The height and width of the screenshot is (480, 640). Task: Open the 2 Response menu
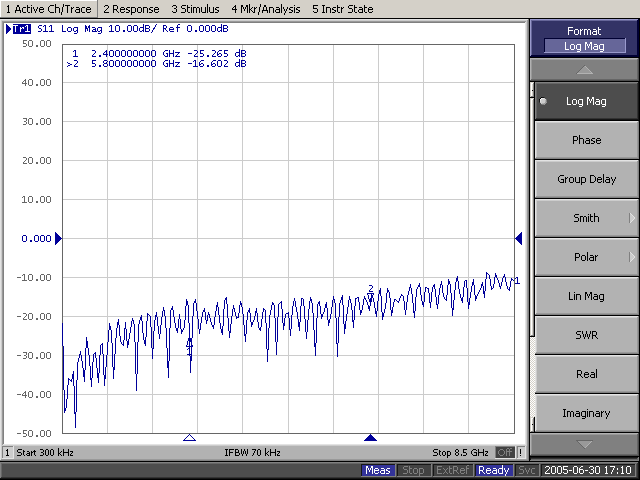pyautogui.click(x=131, y=9)
